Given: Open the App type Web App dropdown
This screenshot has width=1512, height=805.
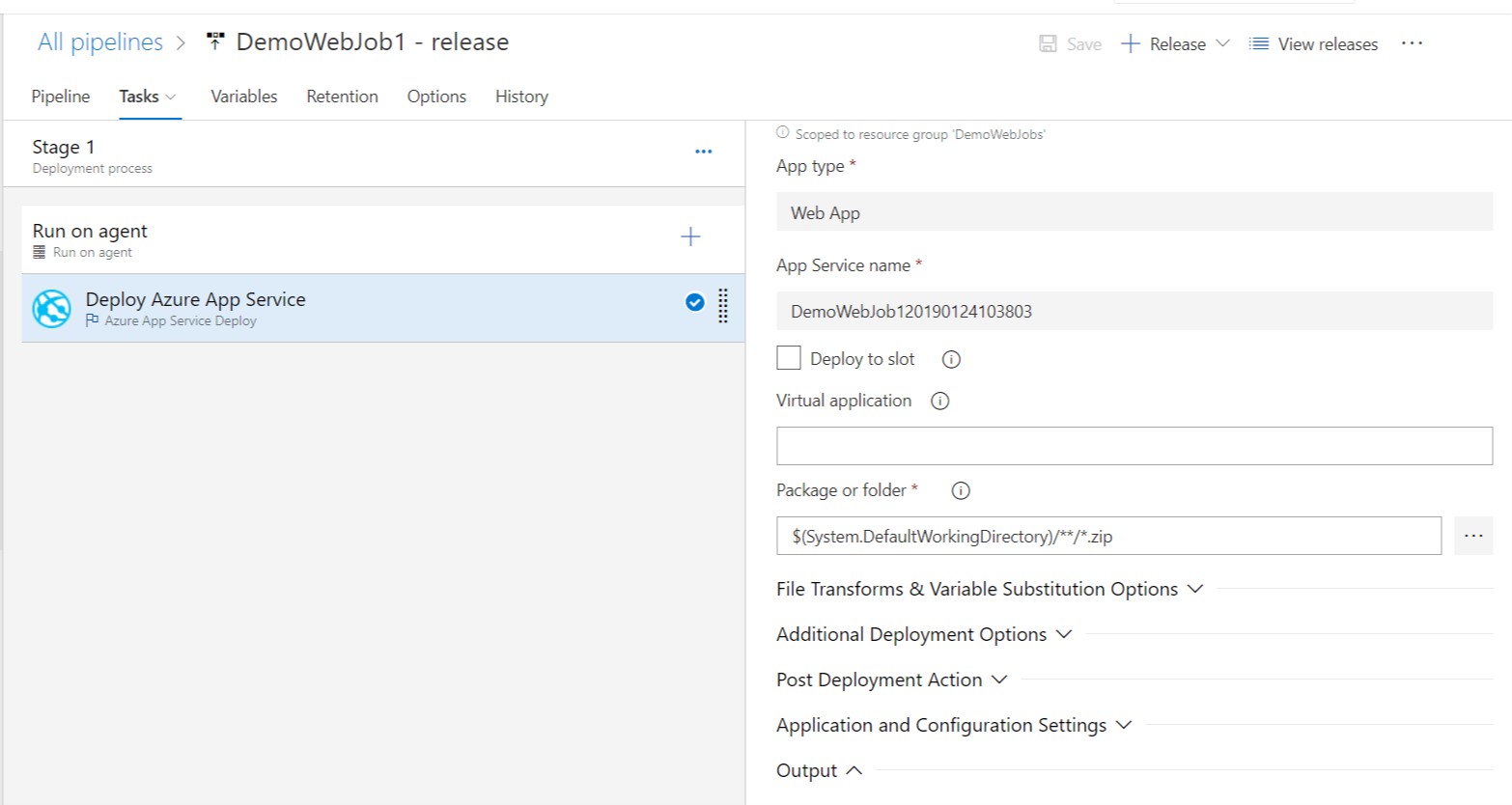Looking at the screenshot, I should [x=1134, y=212].
